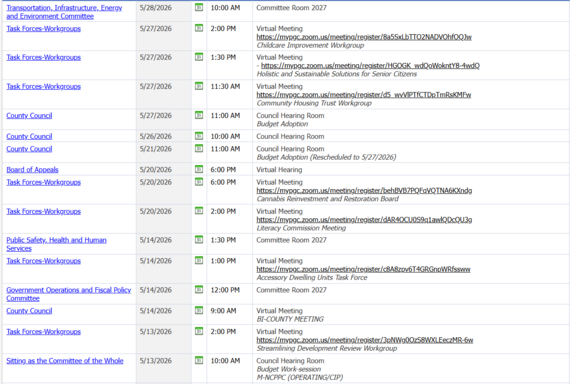
Task: Click 'Accessory Dwelling Units Task Force' text
Action: point(312,277)
